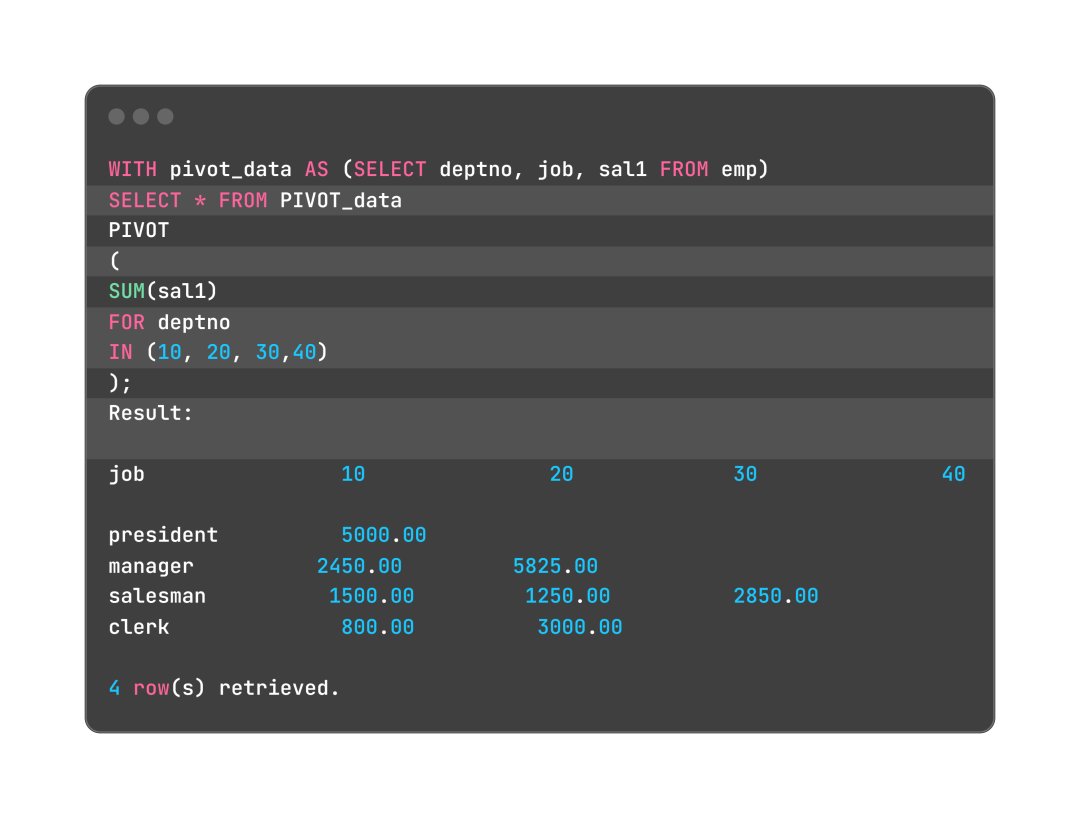Select the SUM function name
The height and width of the screenshot is (818, 1080).
tap(127, 291)
